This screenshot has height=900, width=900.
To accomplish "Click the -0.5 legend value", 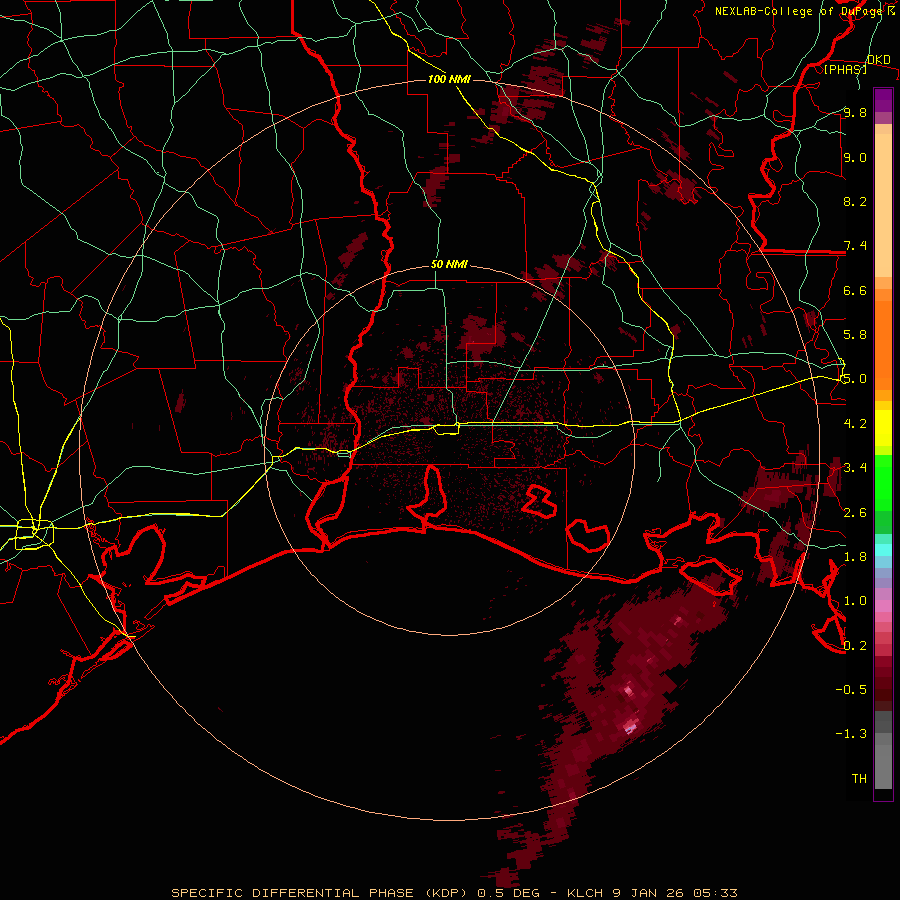I will click(851, 689).
